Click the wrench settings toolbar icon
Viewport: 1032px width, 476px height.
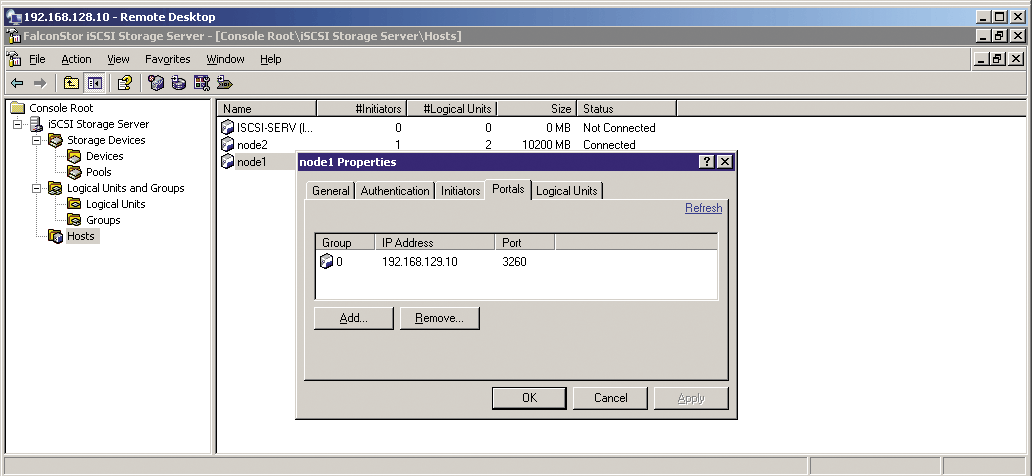pos(201,83)
